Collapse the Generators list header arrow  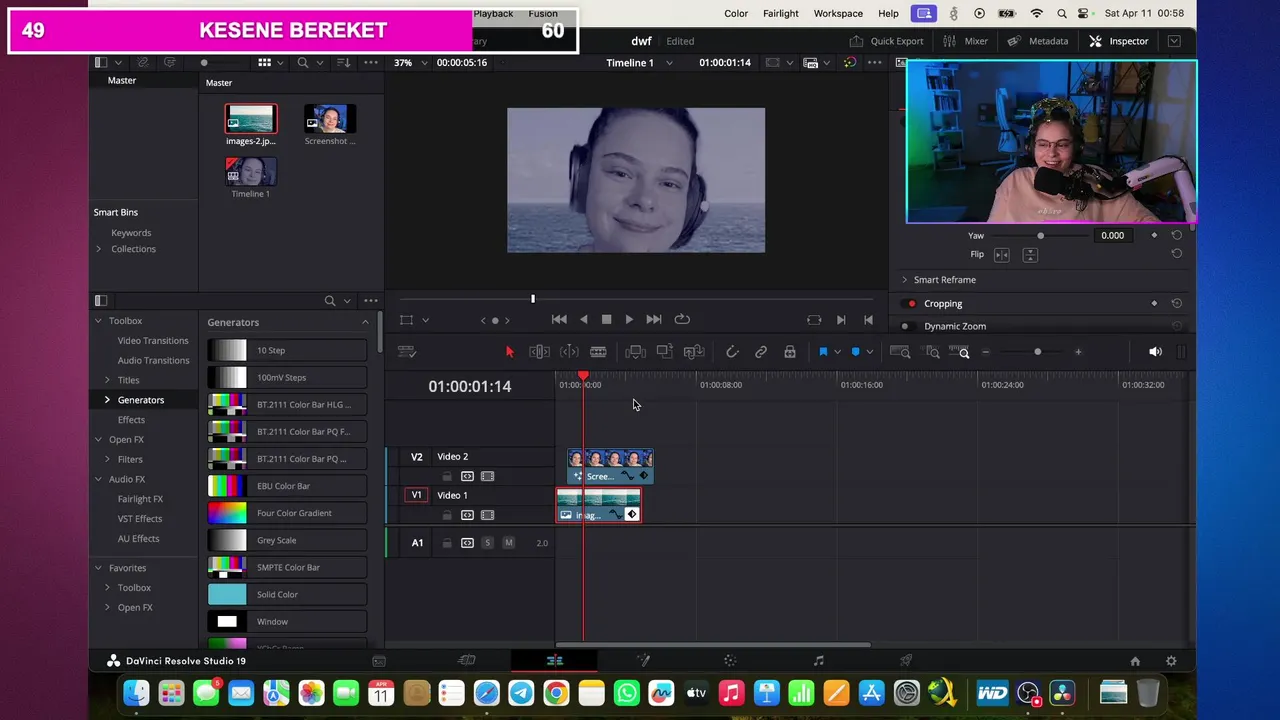[365, 322]
